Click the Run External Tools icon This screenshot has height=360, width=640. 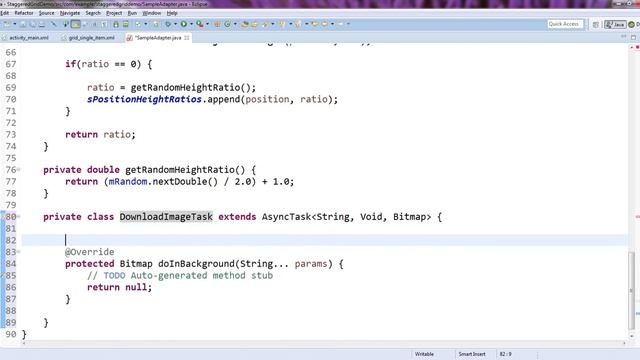point(200,24)
